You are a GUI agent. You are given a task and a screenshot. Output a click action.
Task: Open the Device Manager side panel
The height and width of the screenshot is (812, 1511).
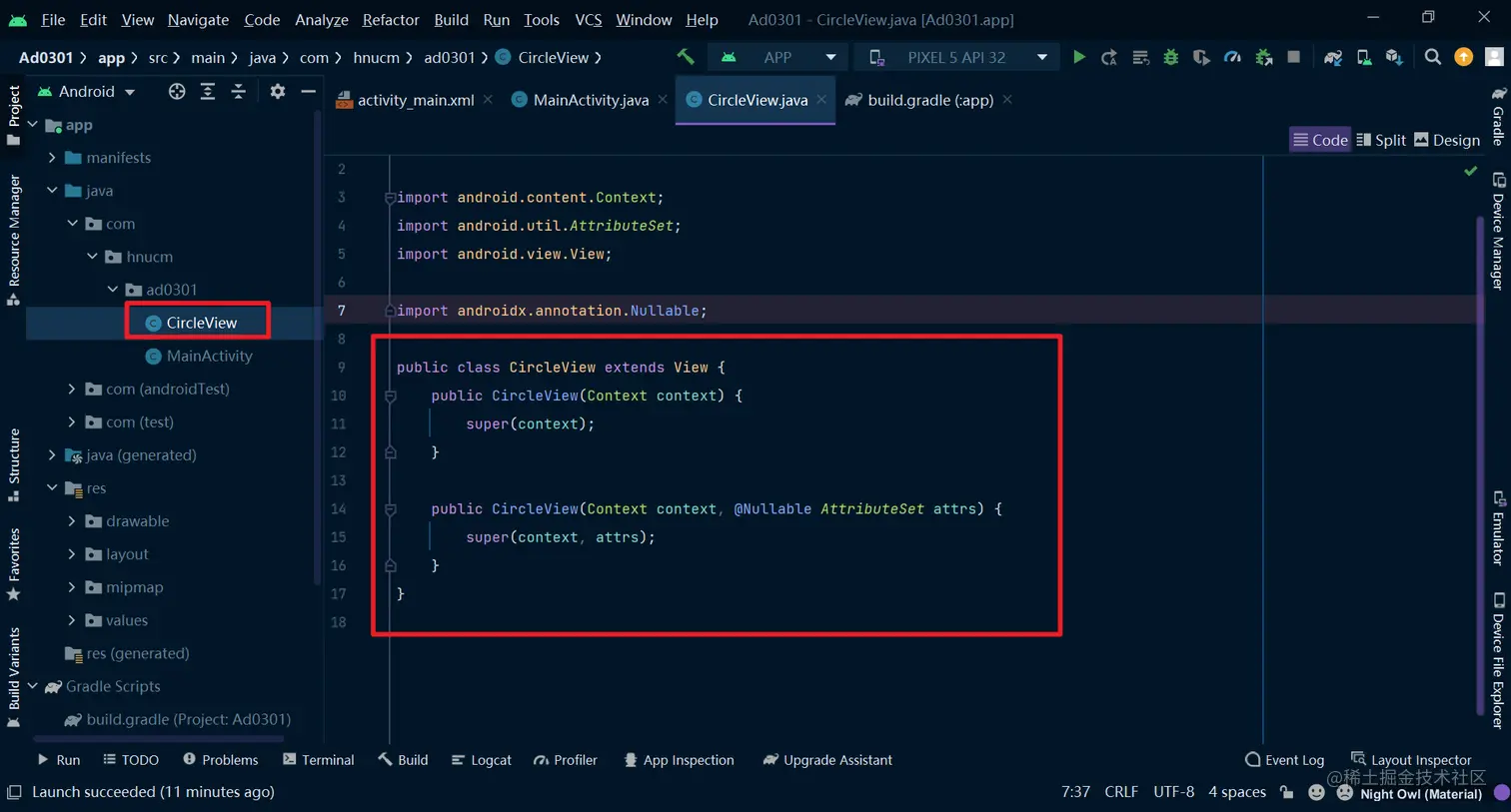[x=1498, y=232]
